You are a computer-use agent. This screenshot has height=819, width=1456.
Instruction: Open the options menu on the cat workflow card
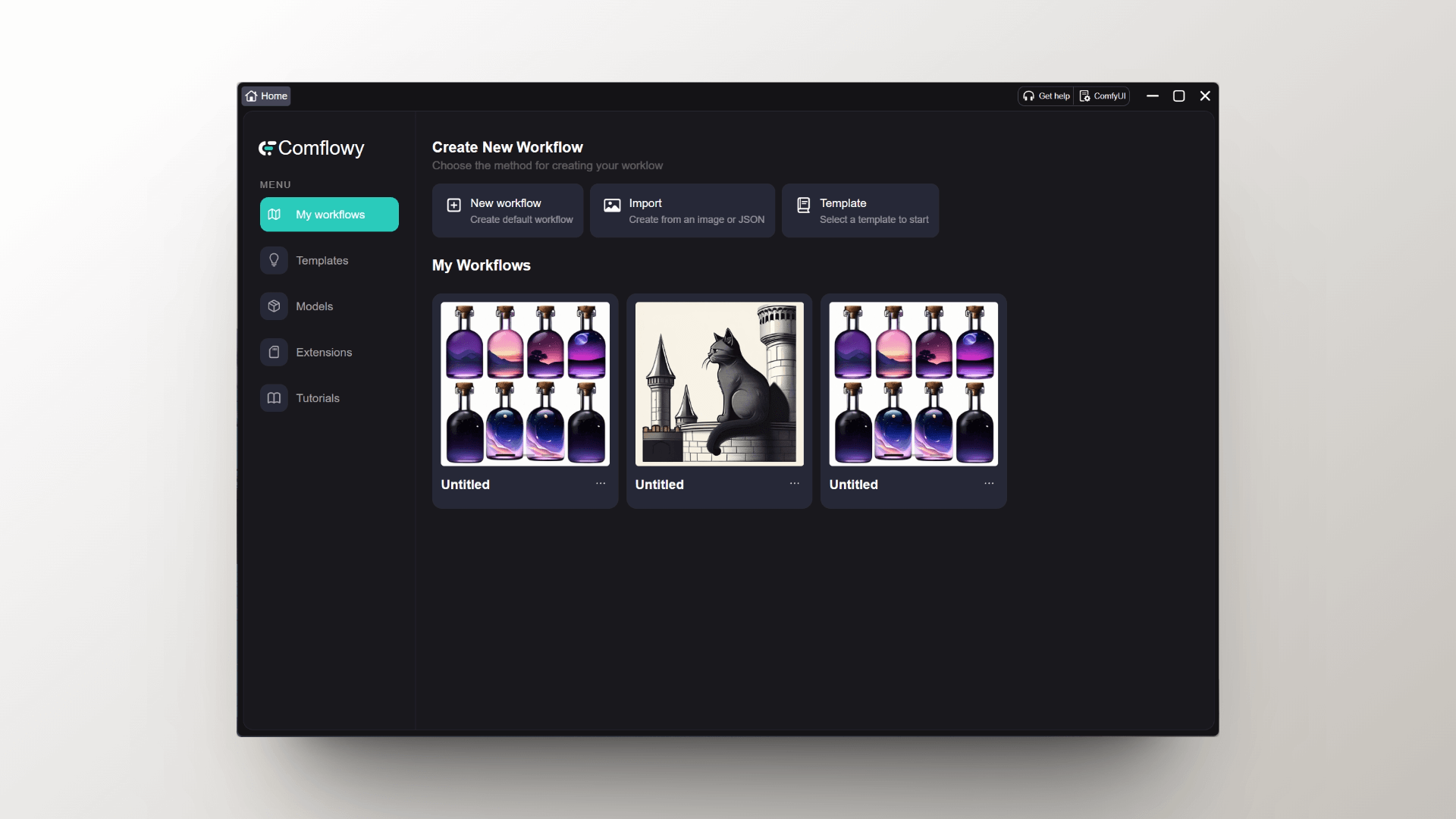795,483
